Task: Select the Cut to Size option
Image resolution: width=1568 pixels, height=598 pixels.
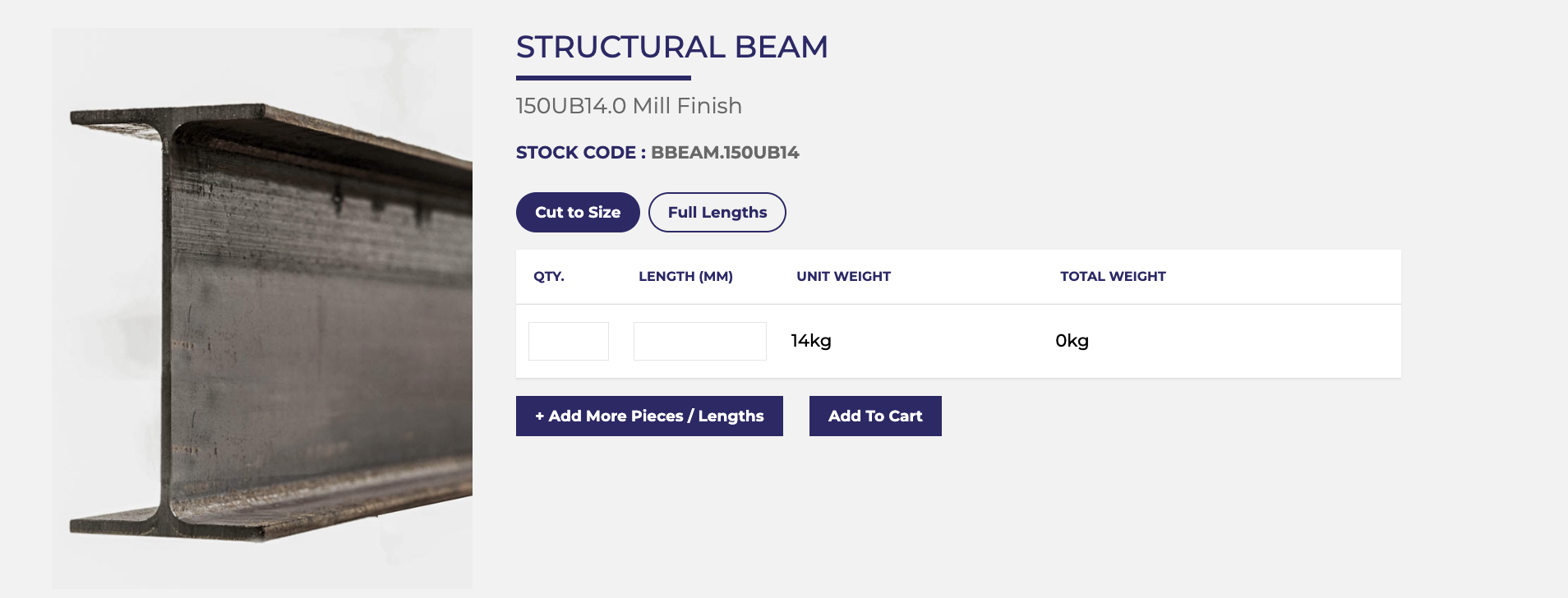Action: click(x=578, y=212)
